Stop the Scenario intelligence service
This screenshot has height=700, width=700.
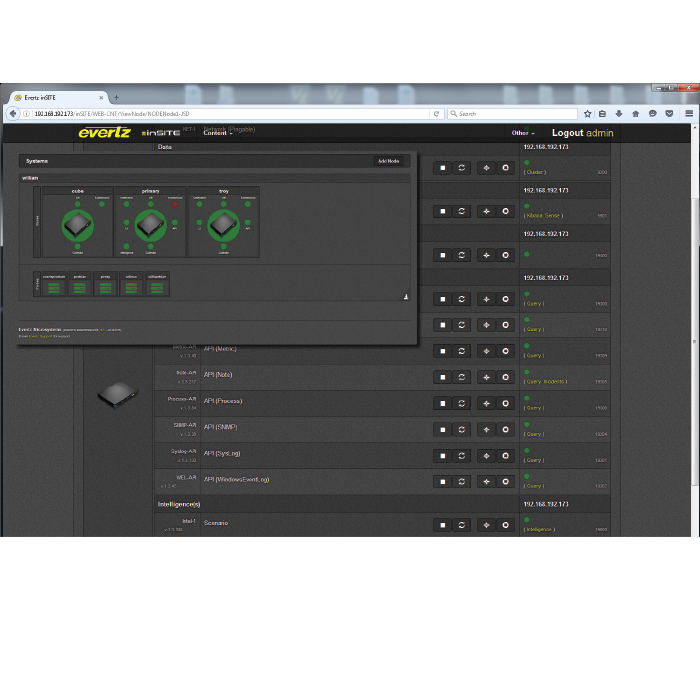(442, 525)
